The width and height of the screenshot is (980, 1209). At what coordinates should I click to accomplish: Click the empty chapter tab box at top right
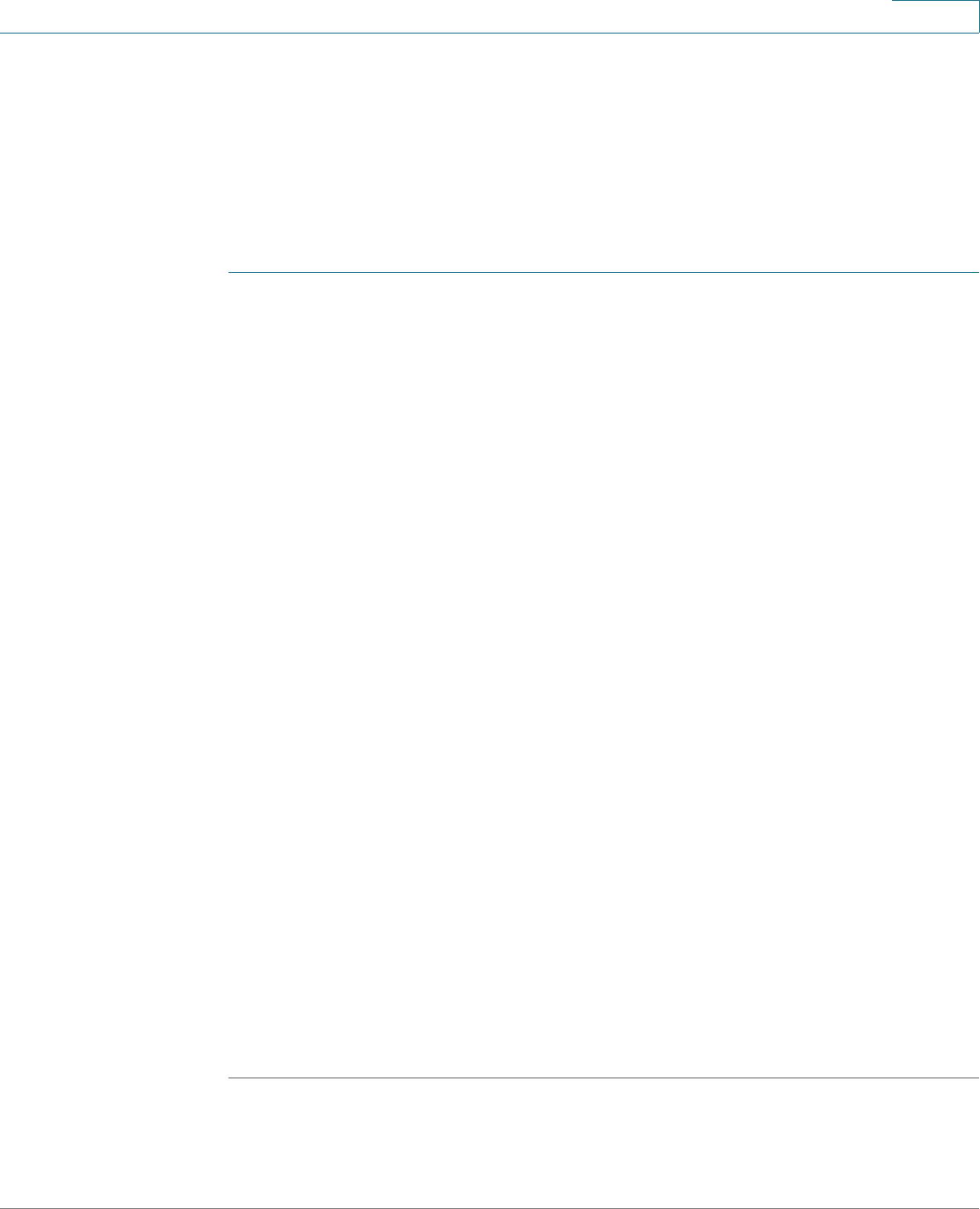click(x=935, y=16)
